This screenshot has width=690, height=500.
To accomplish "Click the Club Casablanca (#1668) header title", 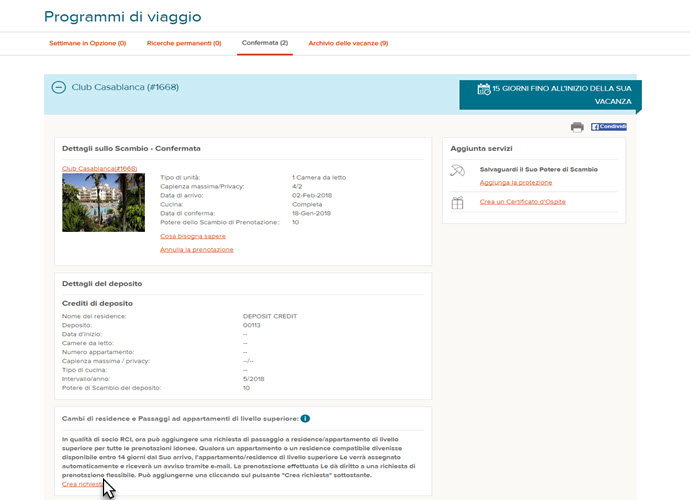I will pyautogui.click(x=125, y=87).
